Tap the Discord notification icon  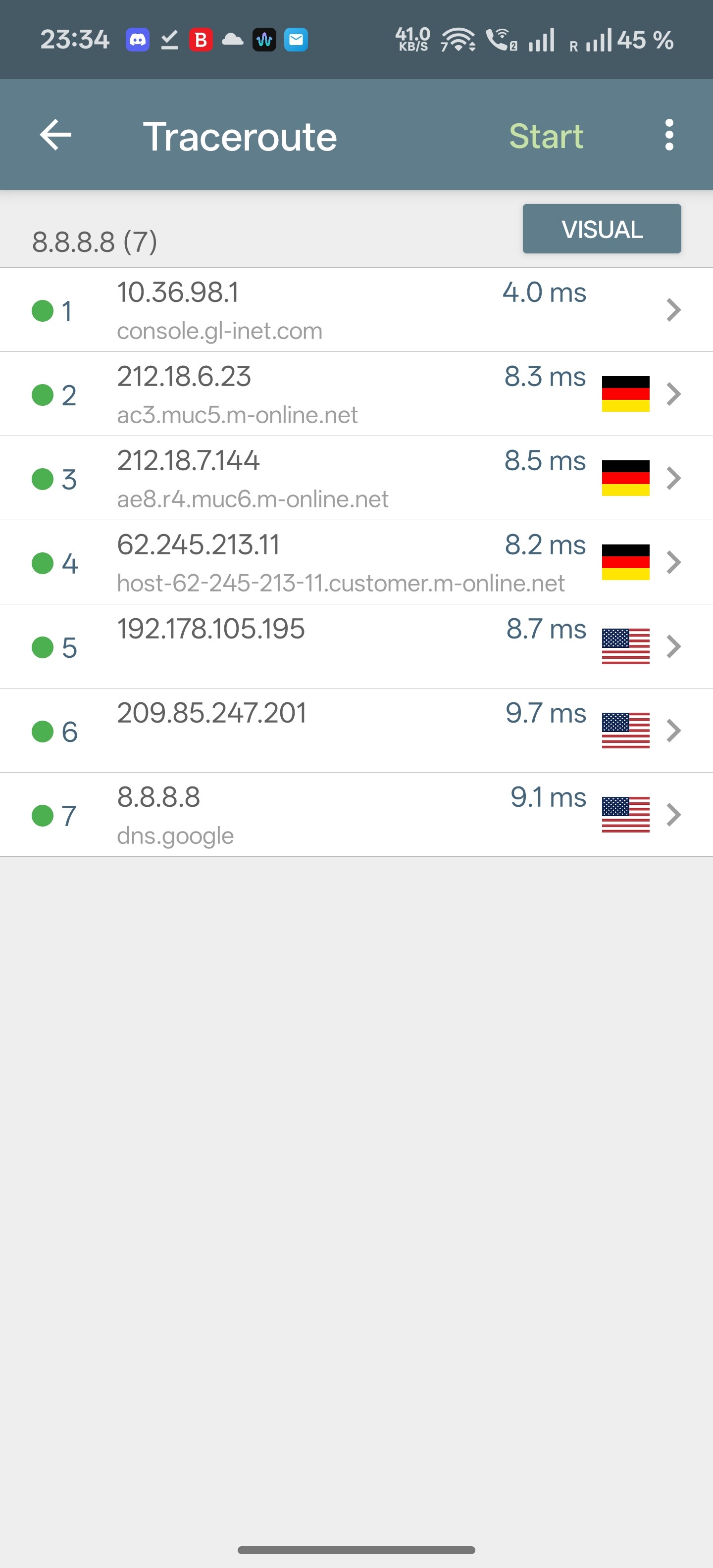pyautogui.click(x=138, y=40)
